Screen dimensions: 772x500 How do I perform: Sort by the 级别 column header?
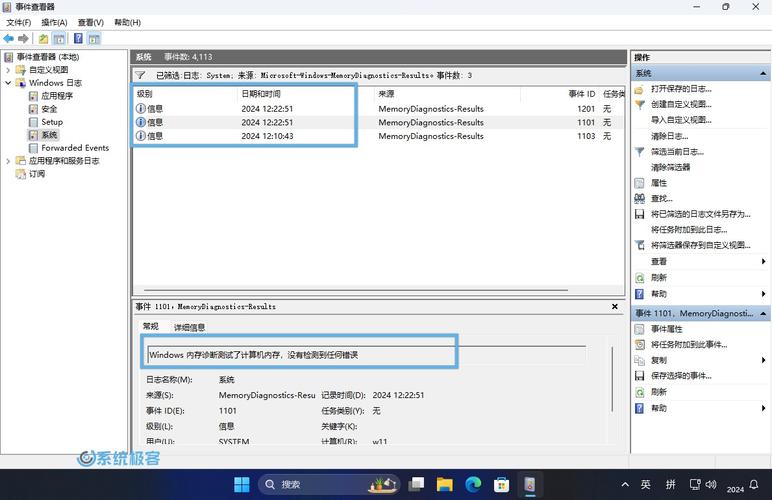pos(185,94)
